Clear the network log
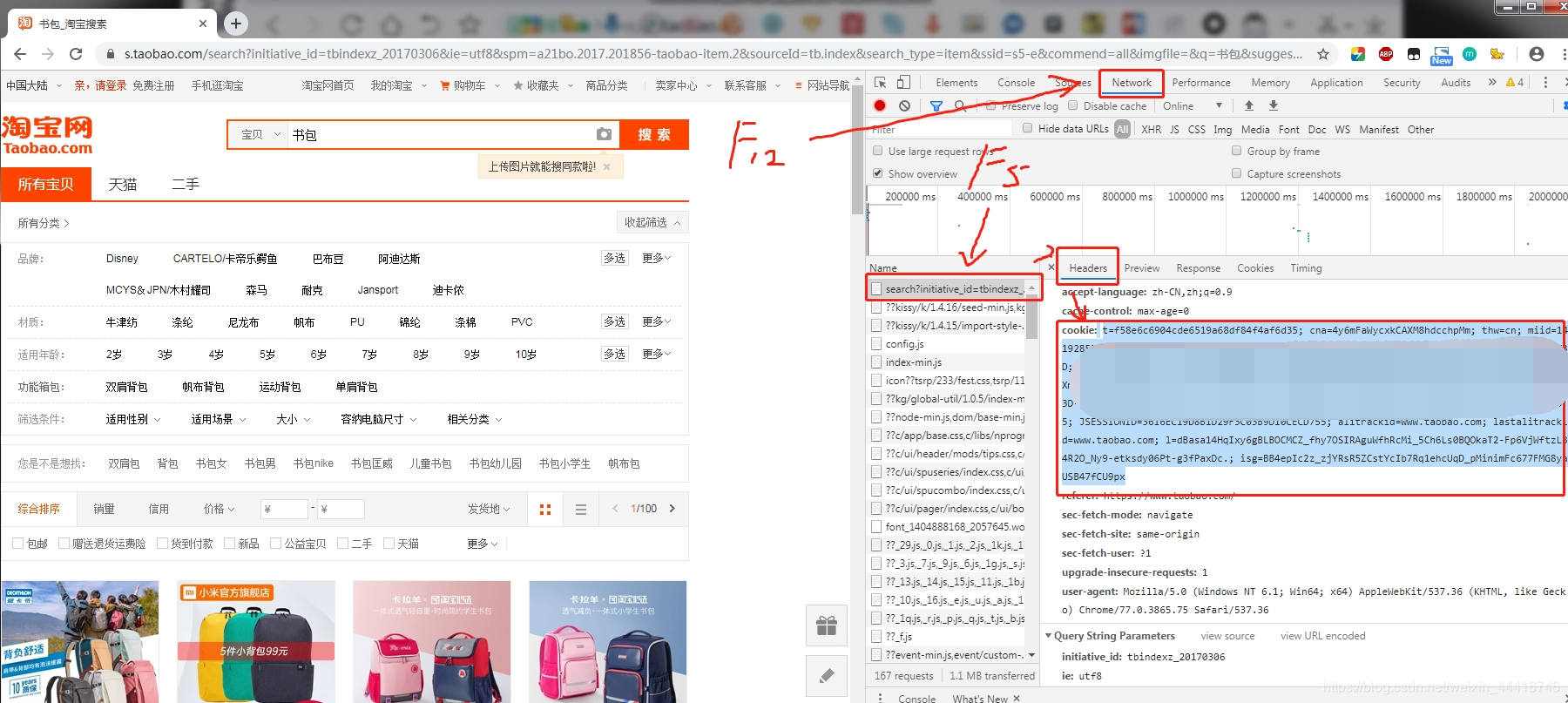The width and height of the screenshot is (1568, 703). click(905, 105)
